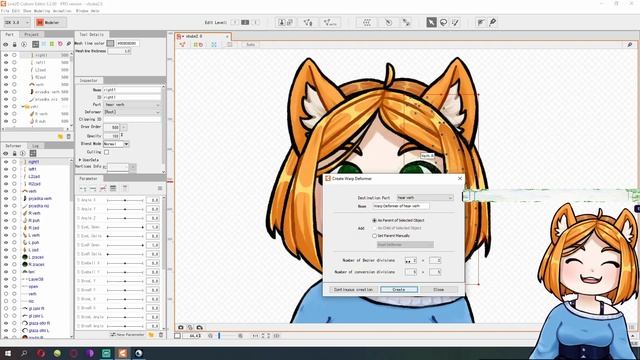Click new folder icon below Part list

60,137
